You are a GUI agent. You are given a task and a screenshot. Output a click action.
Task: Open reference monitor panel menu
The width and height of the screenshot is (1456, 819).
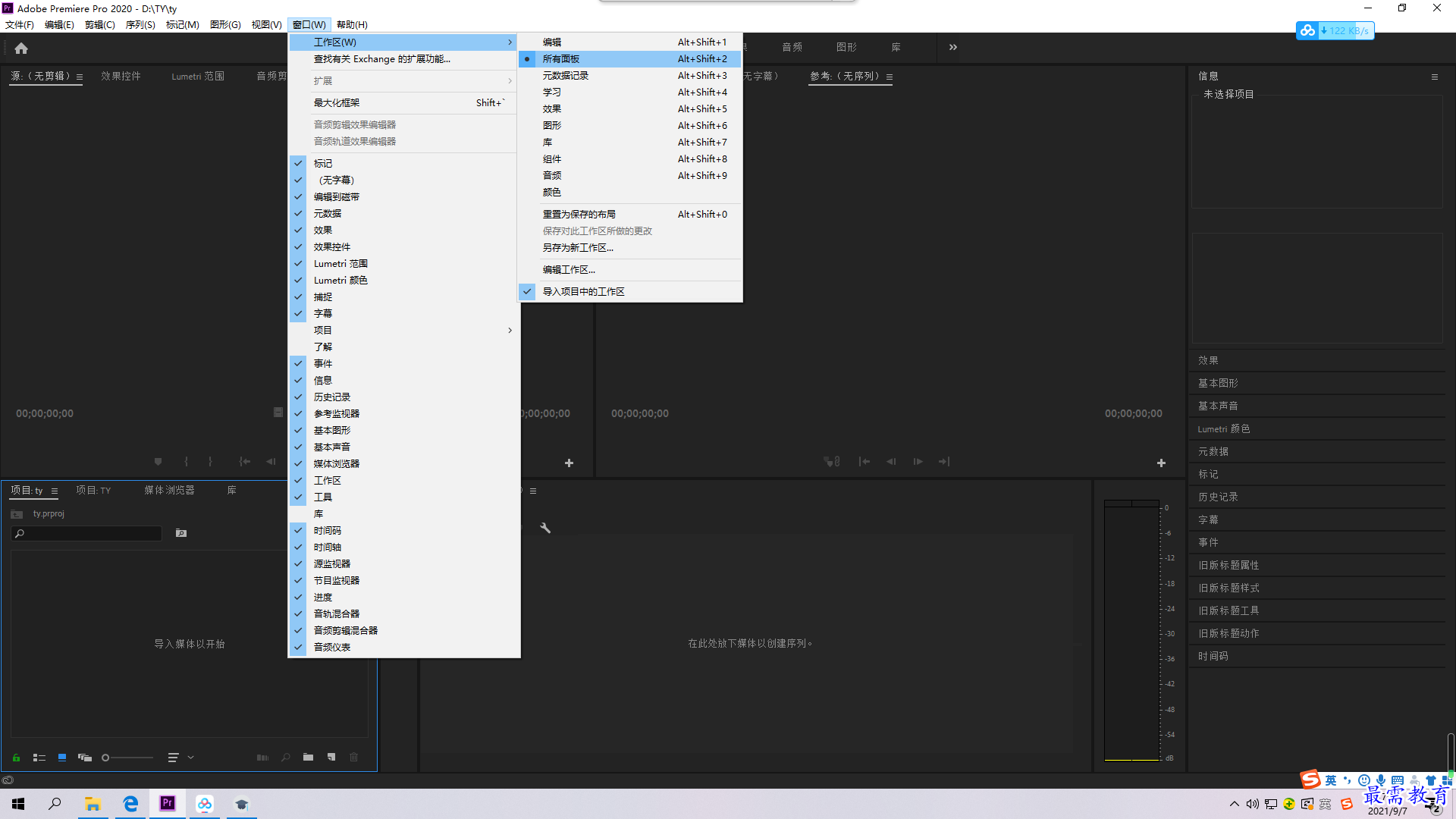[x=890, y=77]
